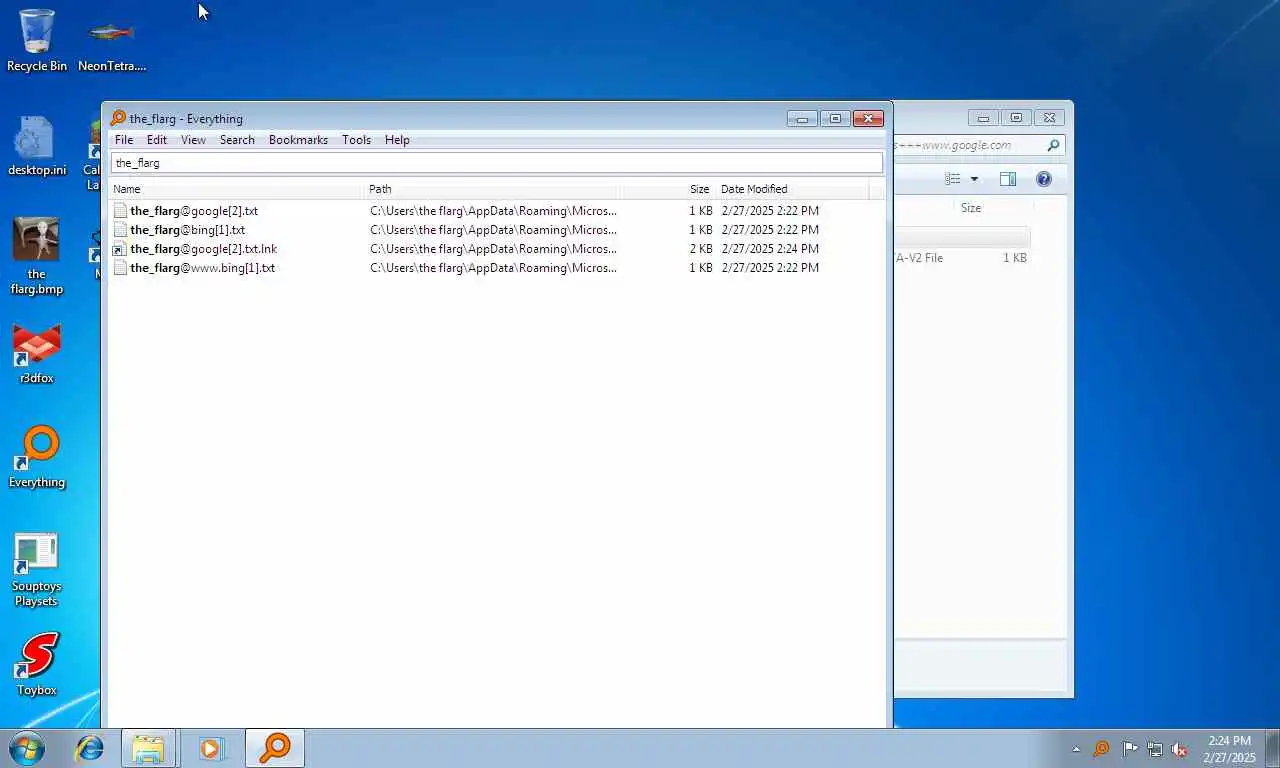Open the Toybox desktop shortcut
This screenshot has height=768, width=1280.
(x=37, y=664)
